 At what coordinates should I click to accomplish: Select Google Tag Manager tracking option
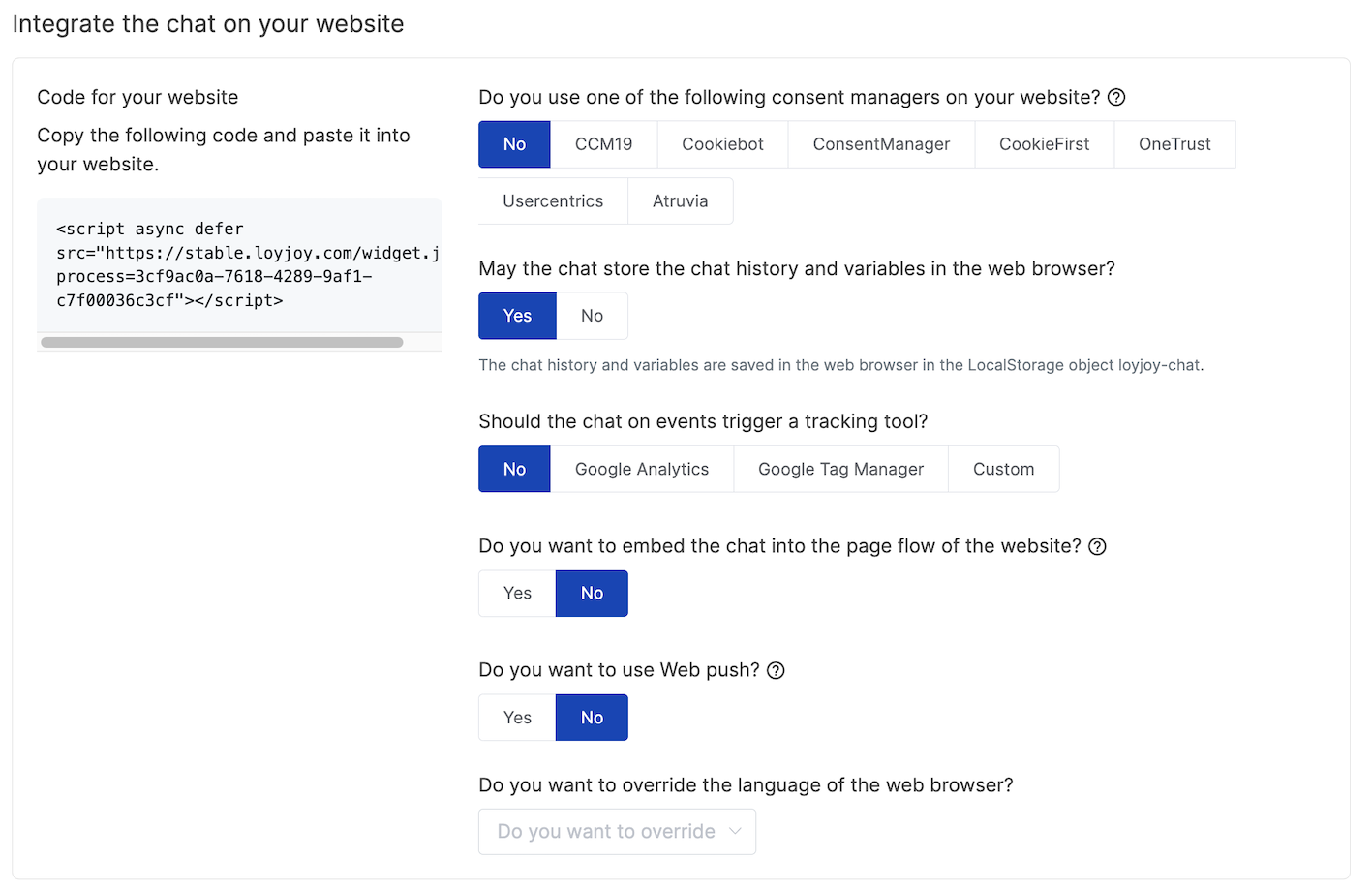(x=840, y=469)
